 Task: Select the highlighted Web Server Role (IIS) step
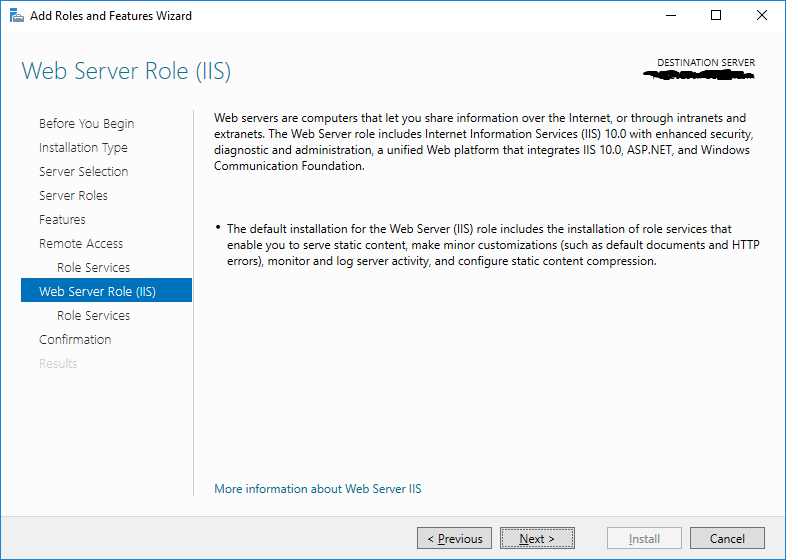pos(106,290)
